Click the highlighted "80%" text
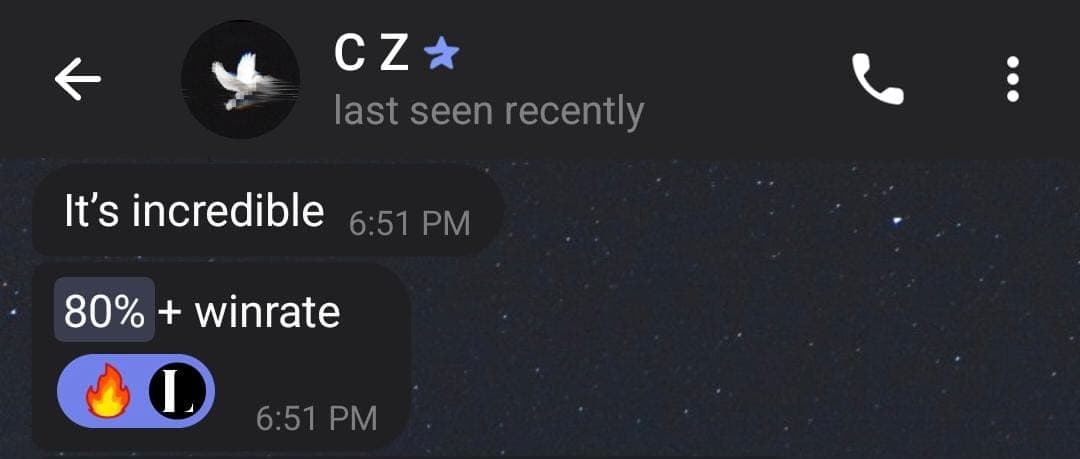 105,310
